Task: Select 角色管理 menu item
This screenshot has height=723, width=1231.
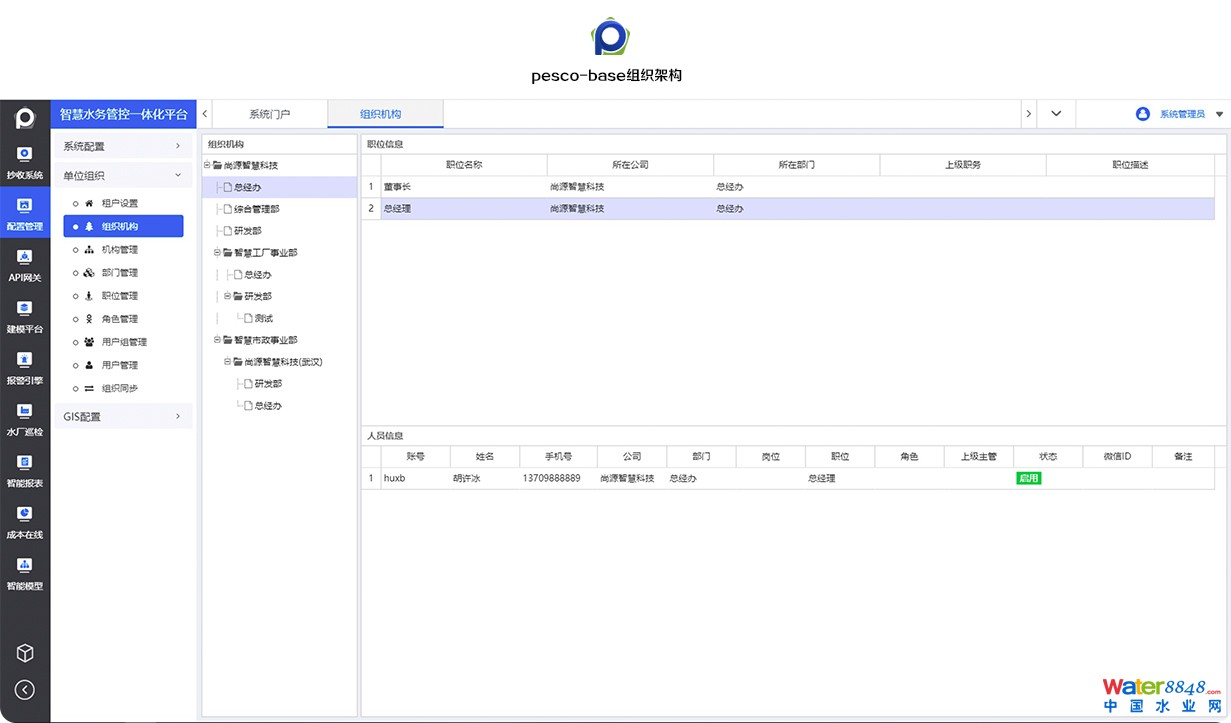Action: click(x=120, y=319)
